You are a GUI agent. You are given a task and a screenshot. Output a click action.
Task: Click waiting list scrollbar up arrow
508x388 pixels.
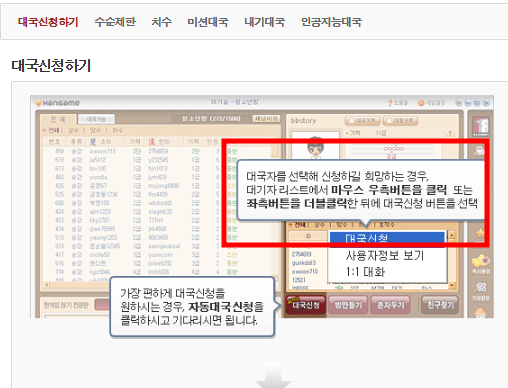(x=451, y=236)
